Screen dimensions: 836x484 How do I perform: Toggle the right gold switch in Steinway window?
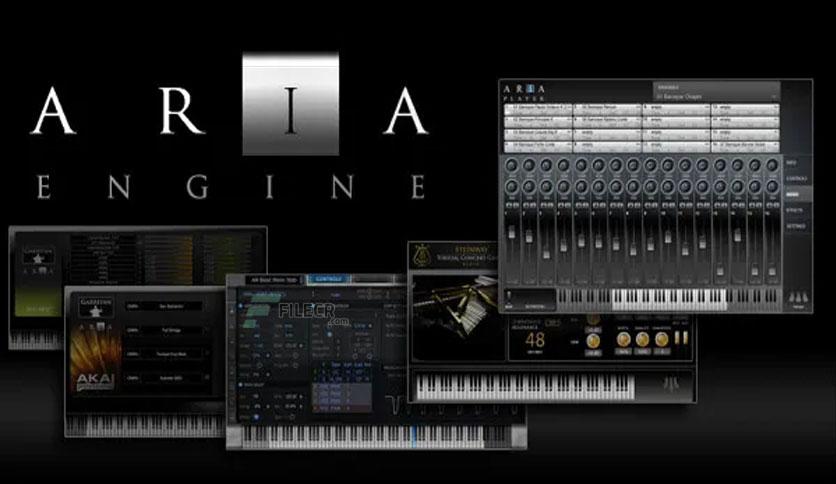point(686,338)
